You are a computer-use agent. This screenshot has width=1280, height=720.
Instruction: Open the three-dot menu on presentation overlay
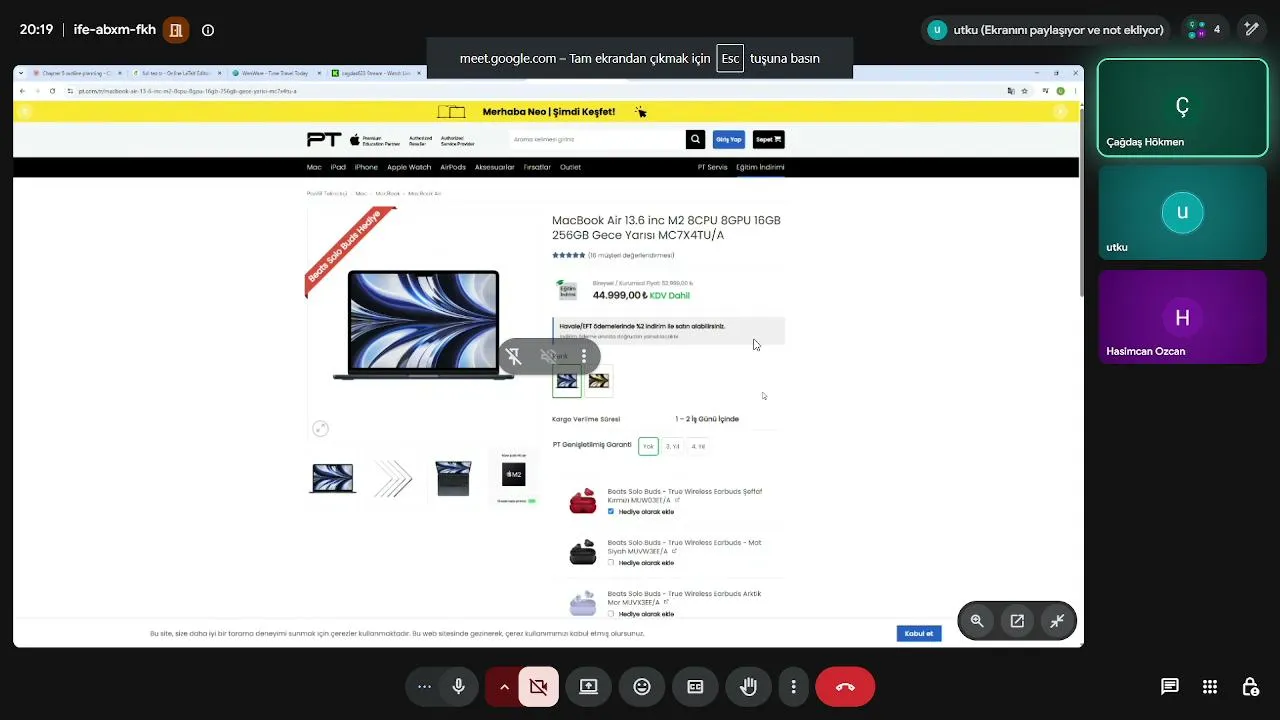[x=584, y=356]
